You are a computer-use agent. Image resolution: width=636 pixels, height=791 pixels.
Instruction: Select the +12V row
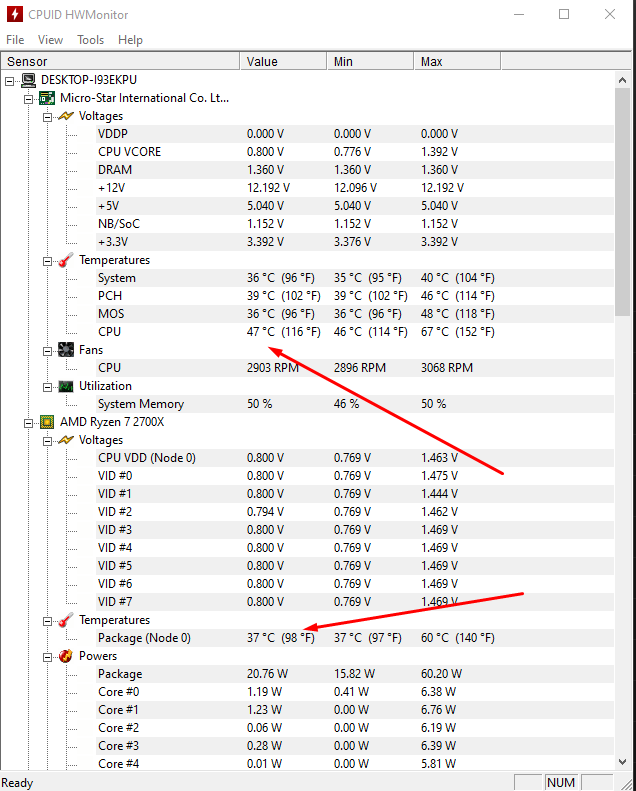point(355,188)
